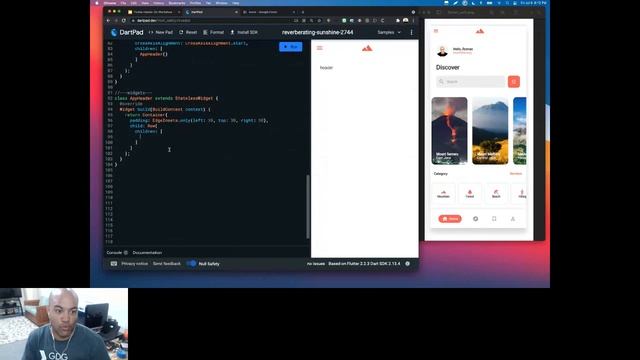Switch to the third browser tab
Screen dimensions: 640x360
[269, 12]
